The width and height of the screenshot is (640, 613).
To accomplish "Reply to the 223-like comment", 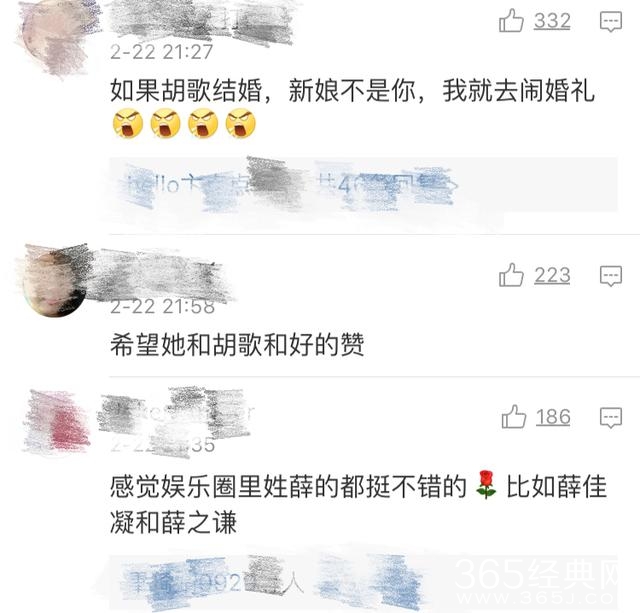I will point(611,276).
